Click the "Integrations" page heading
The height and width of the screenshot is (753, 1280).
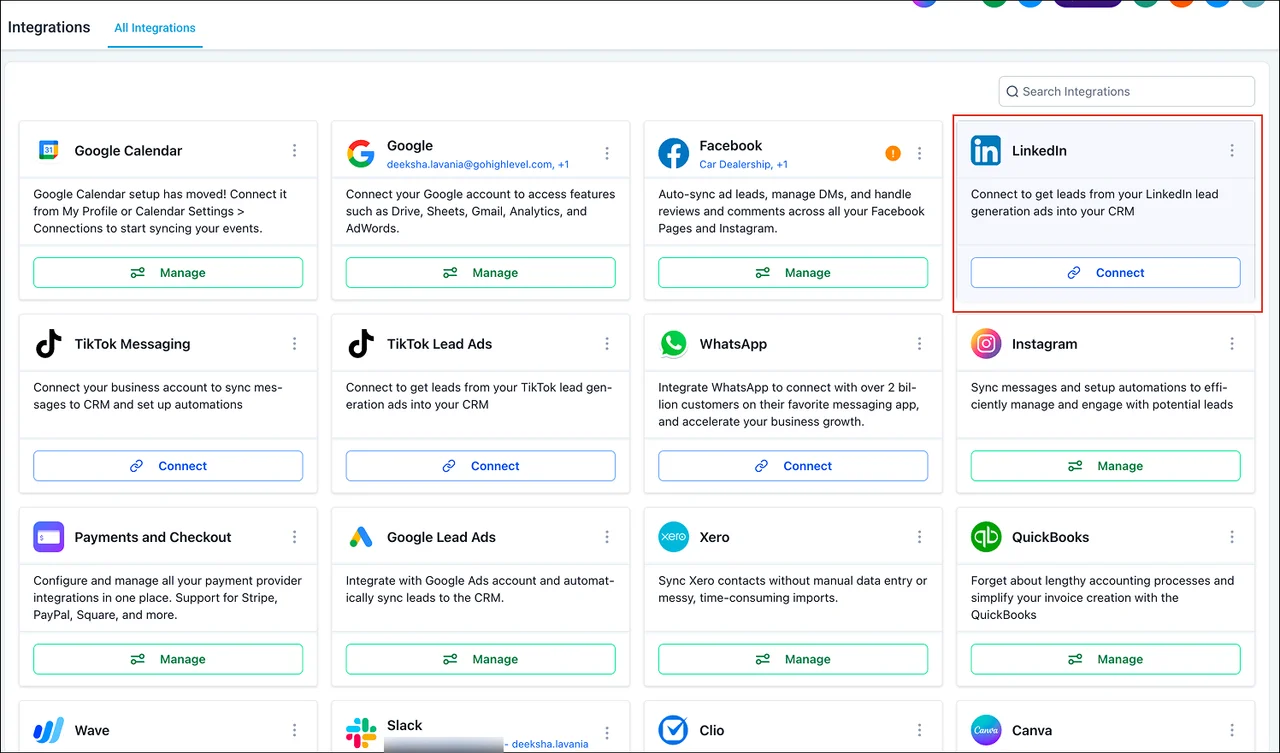[x=49, y=27]
